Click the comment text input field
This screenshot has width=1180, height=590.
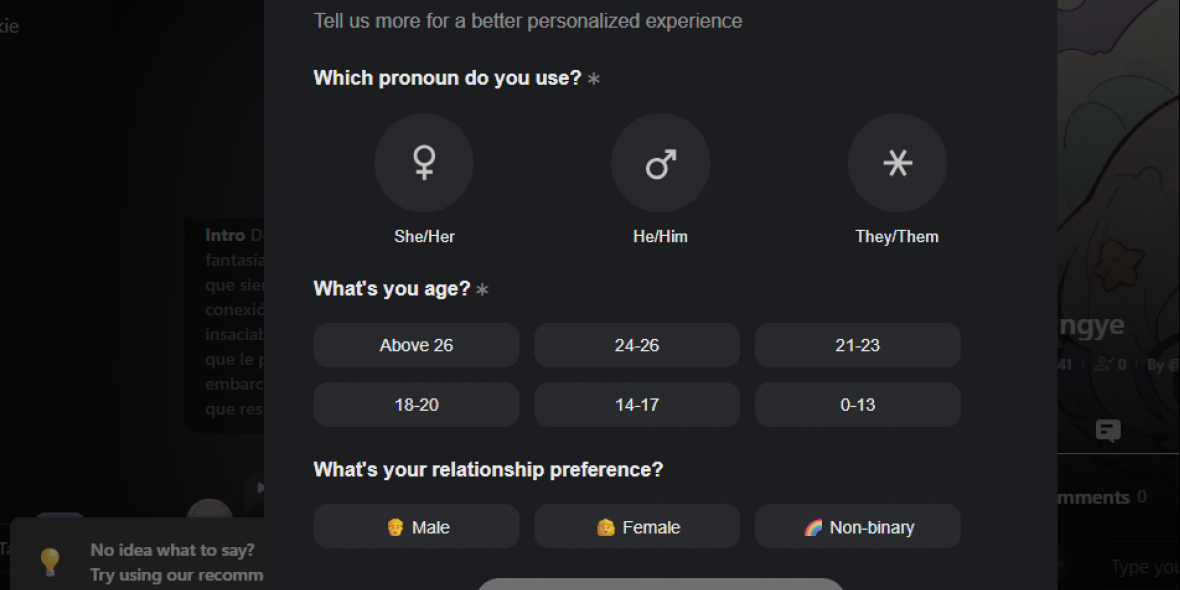[1140, 567]
